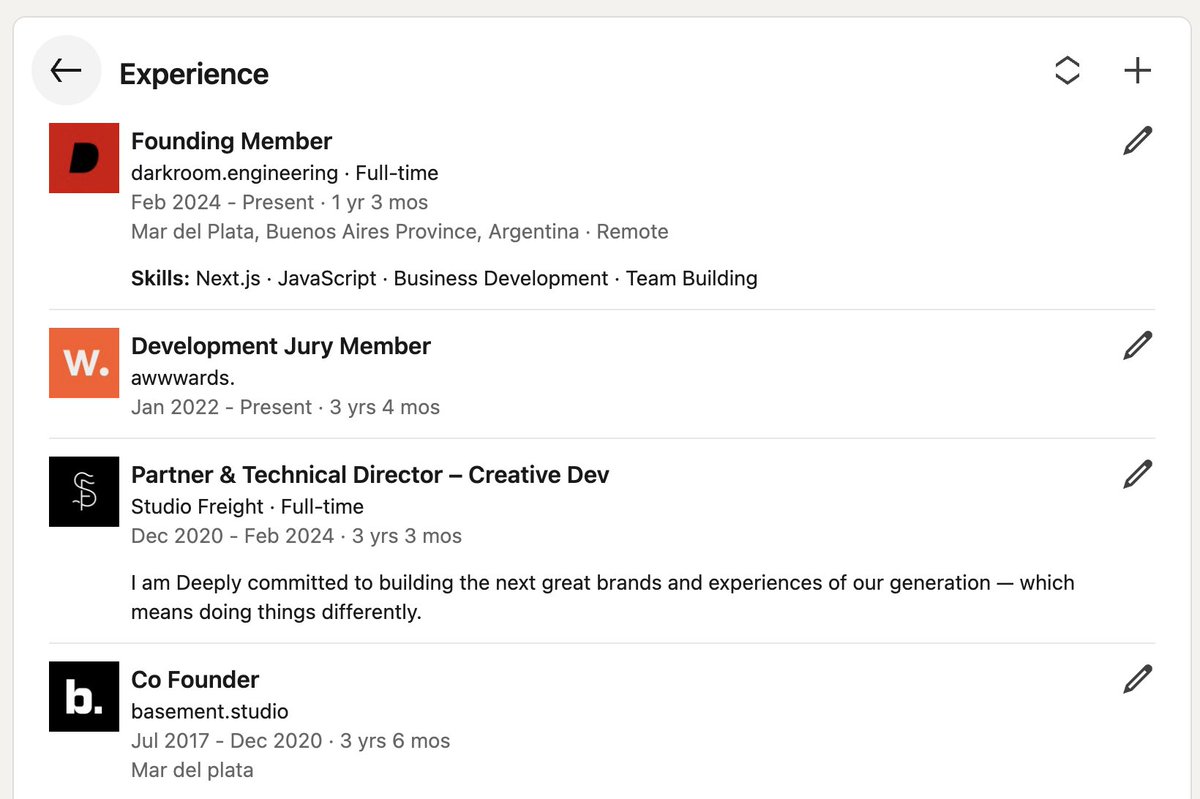This screenshot has height=799, width=1200.
Task: Click the basement.studio company name
Action: (210, 712)
